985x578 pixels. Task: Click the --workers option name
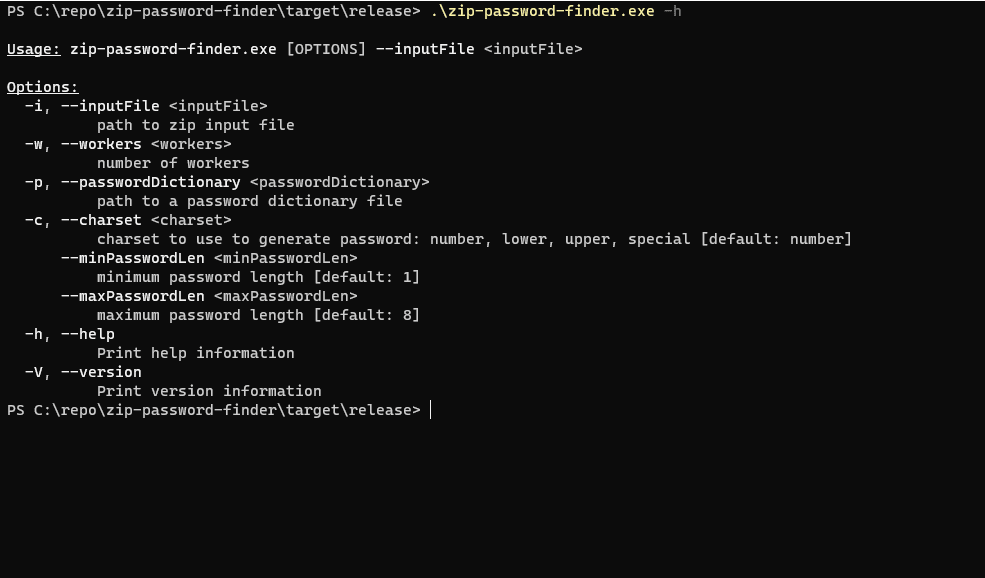click(101, 144)
